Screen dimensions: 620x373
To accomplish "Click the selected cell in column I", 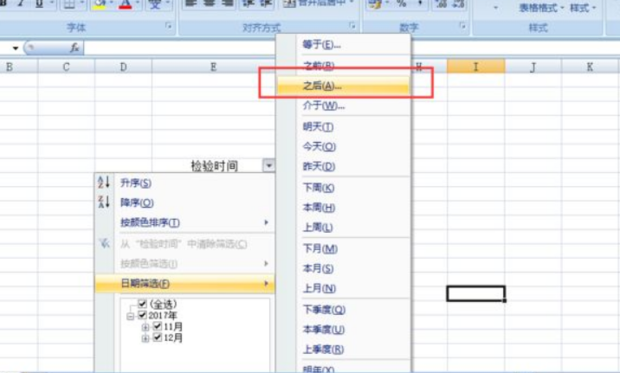I will pyautogui.click(x=476, y=293).
